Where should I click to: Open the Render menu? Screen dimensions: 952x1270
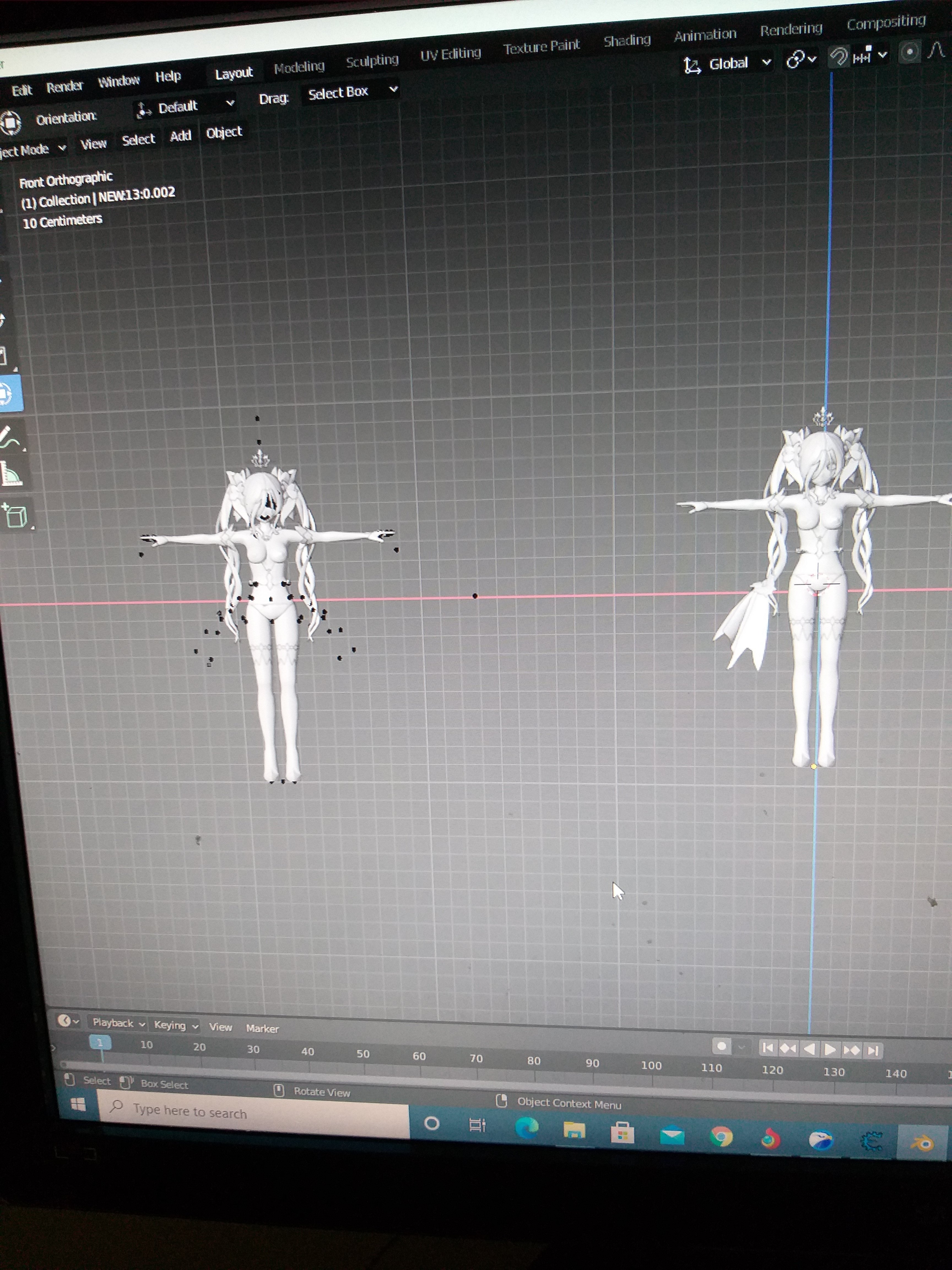[x=64, y=87]
